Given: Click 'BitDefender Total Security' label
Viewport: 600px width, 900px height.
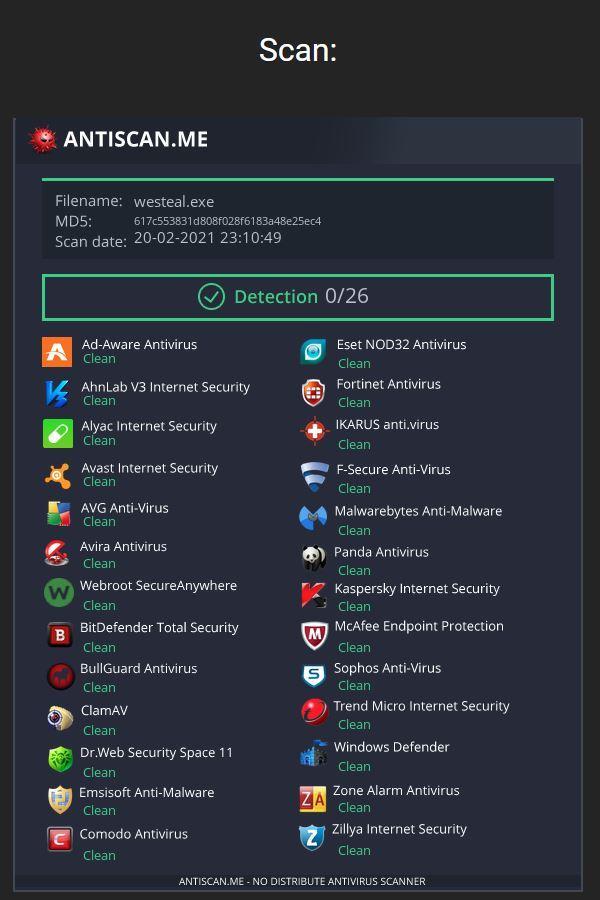Looking at the screenshot, I should pos(160,627).
